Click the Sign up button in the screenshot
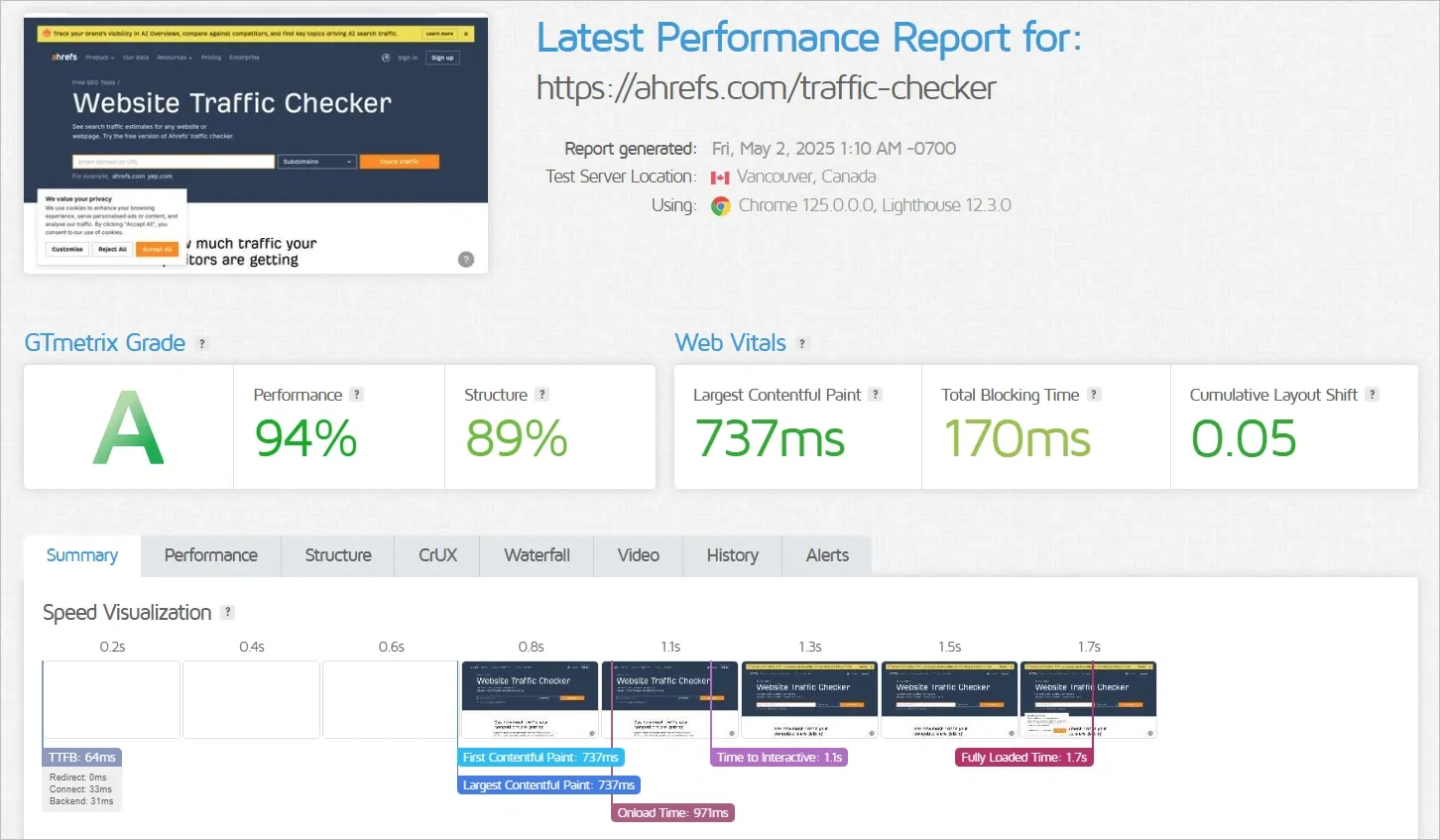This screenshot has height=840, width=1440. [x=442, y=58]
